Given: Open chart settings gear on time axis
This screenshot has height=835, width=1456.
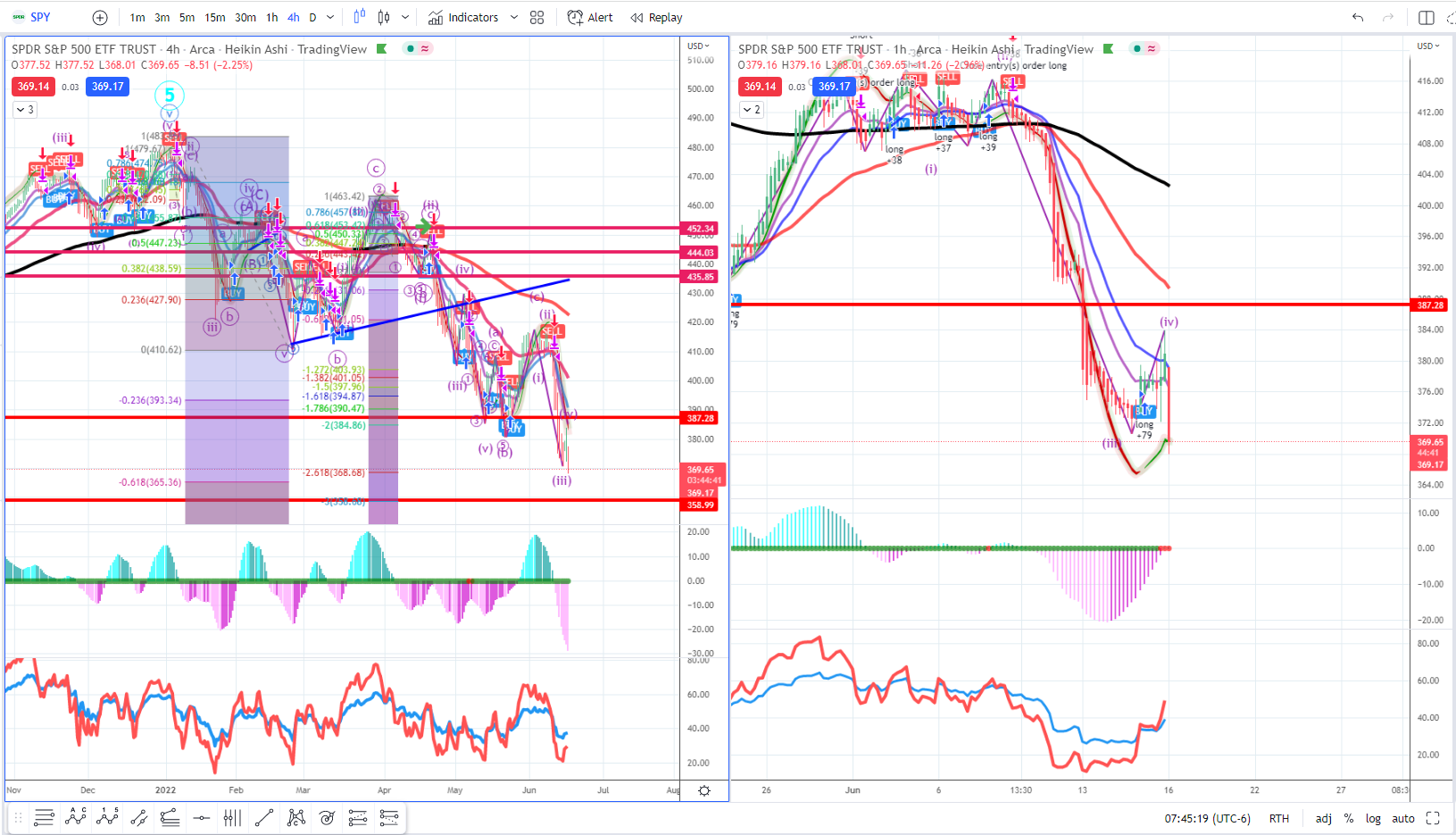Looking at the screenshot, I should click(704, 790).
